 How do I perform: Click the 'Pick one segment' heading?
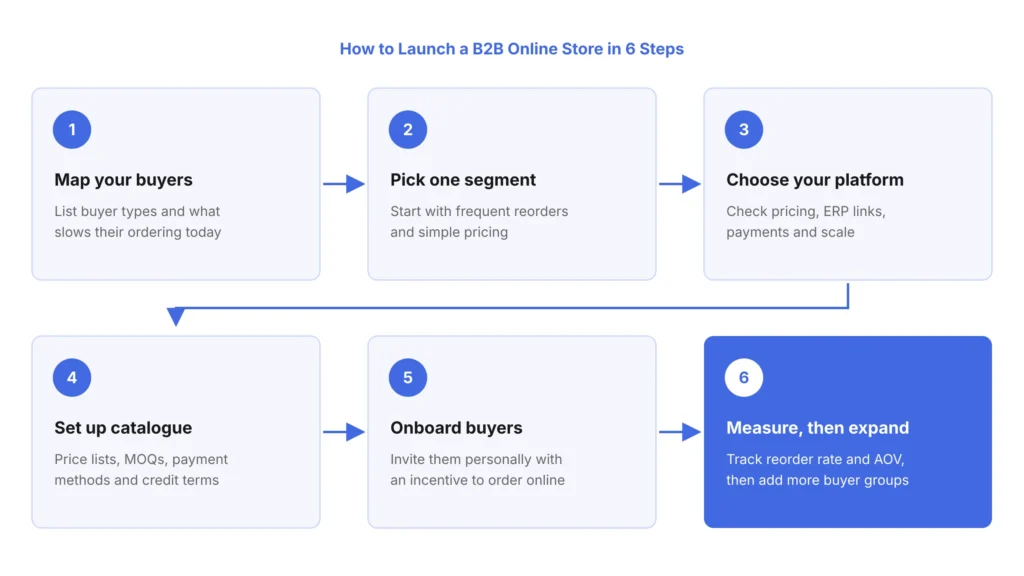463,180
